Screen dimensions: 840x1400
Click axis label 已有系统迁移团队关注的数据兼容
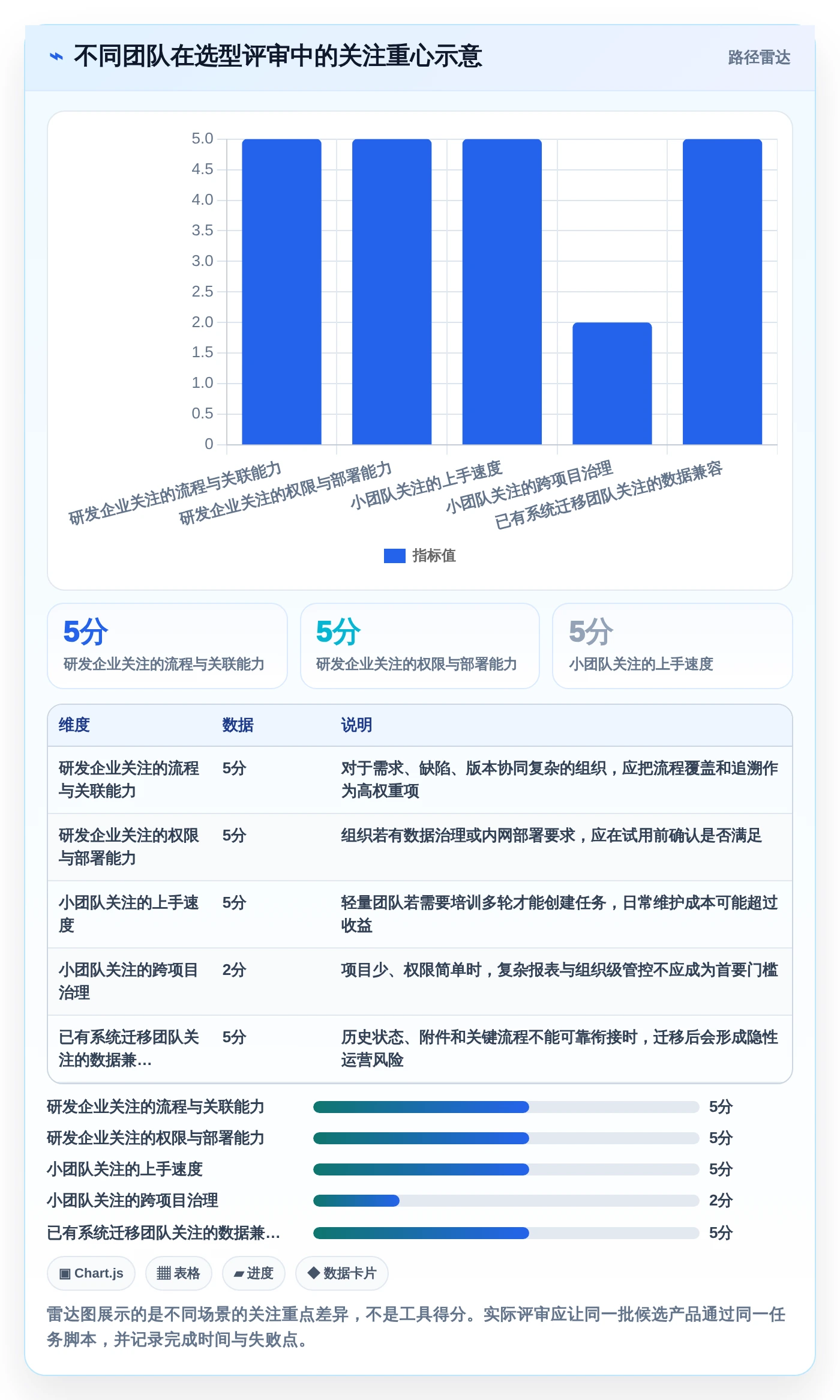point(608,495)
